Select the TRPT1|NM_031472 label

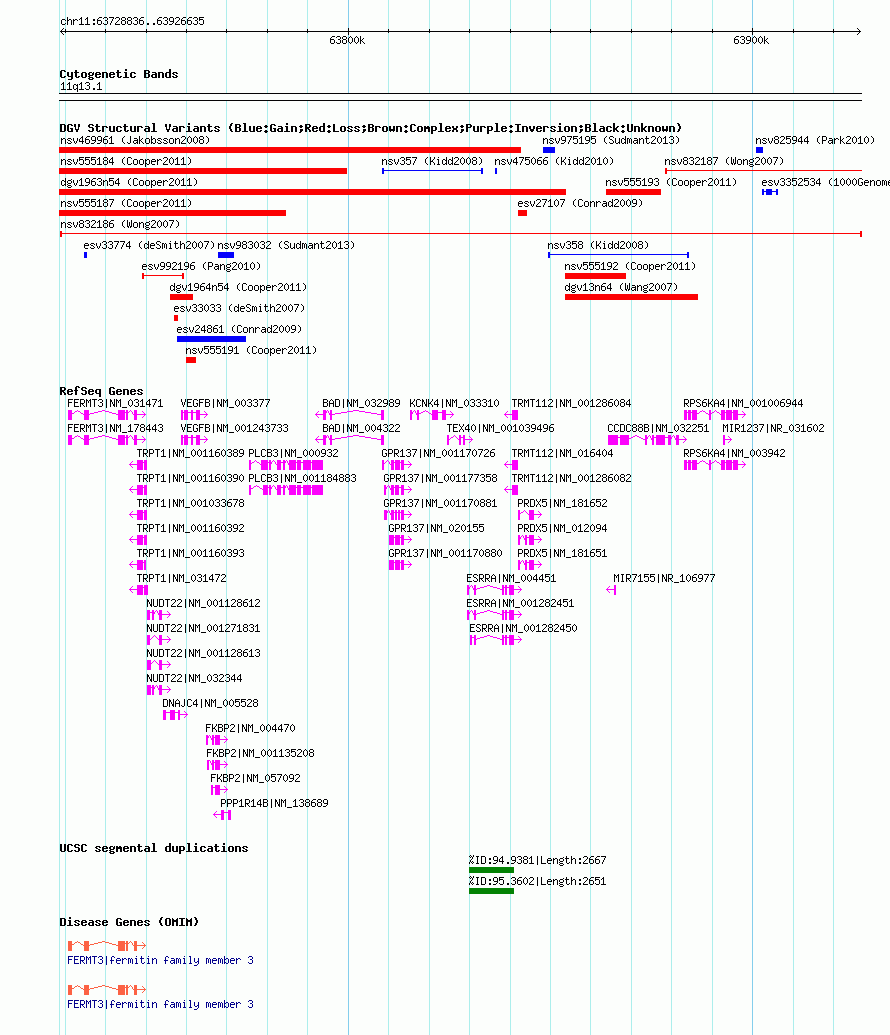tap(182, 578)
